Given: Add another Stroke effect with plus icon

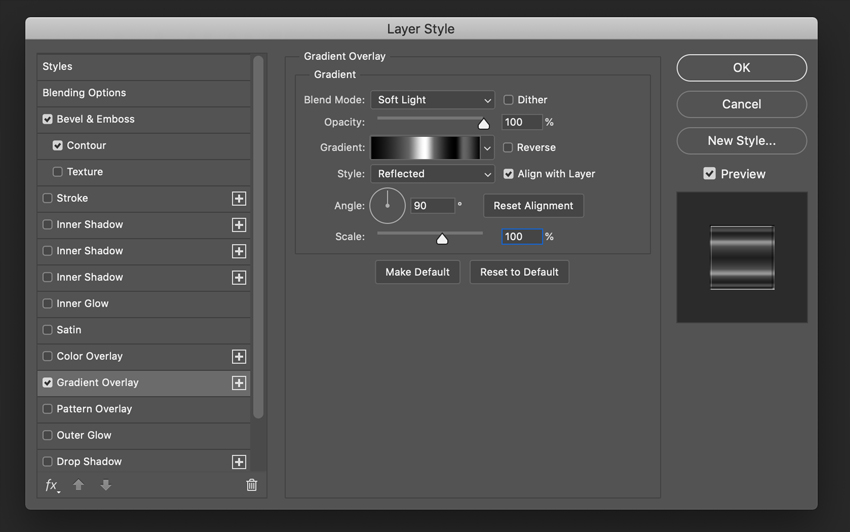Looking at the screenshot, I should (x=239, y=198).
